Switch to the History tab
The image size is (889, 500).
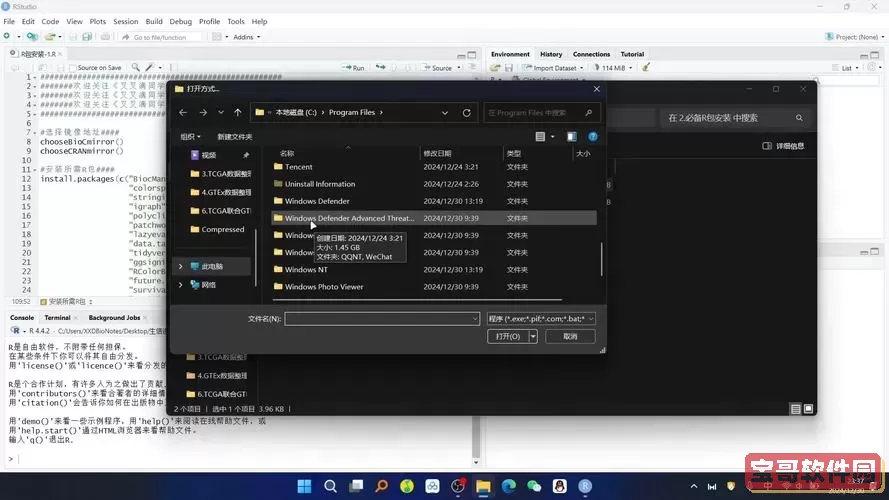[551, 54]
